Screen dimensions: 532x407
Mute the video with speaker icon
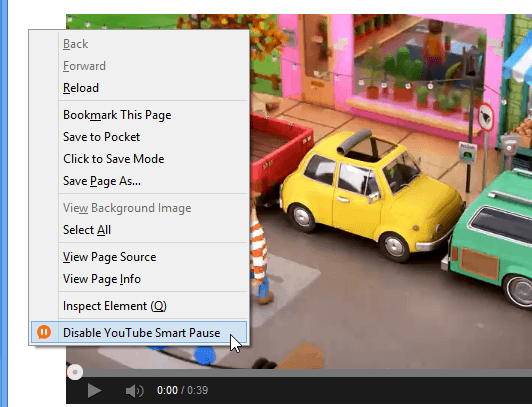pos(134,391)
